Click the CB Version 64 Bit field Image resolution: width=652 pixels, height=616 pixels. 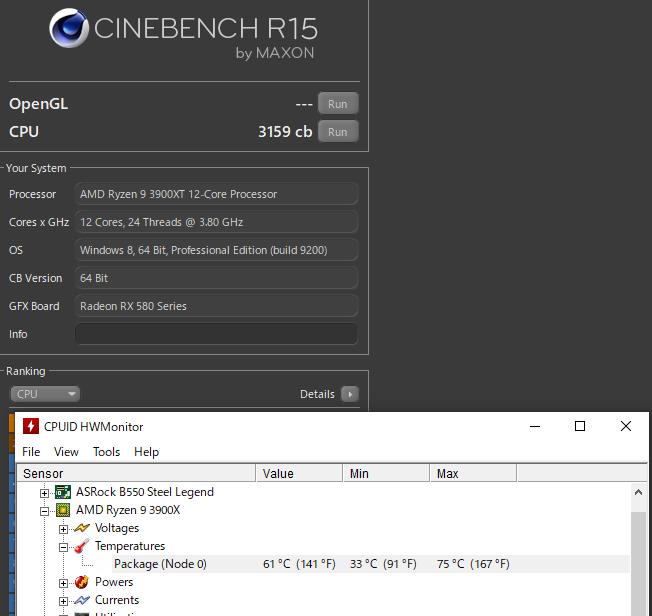[216, 278]
